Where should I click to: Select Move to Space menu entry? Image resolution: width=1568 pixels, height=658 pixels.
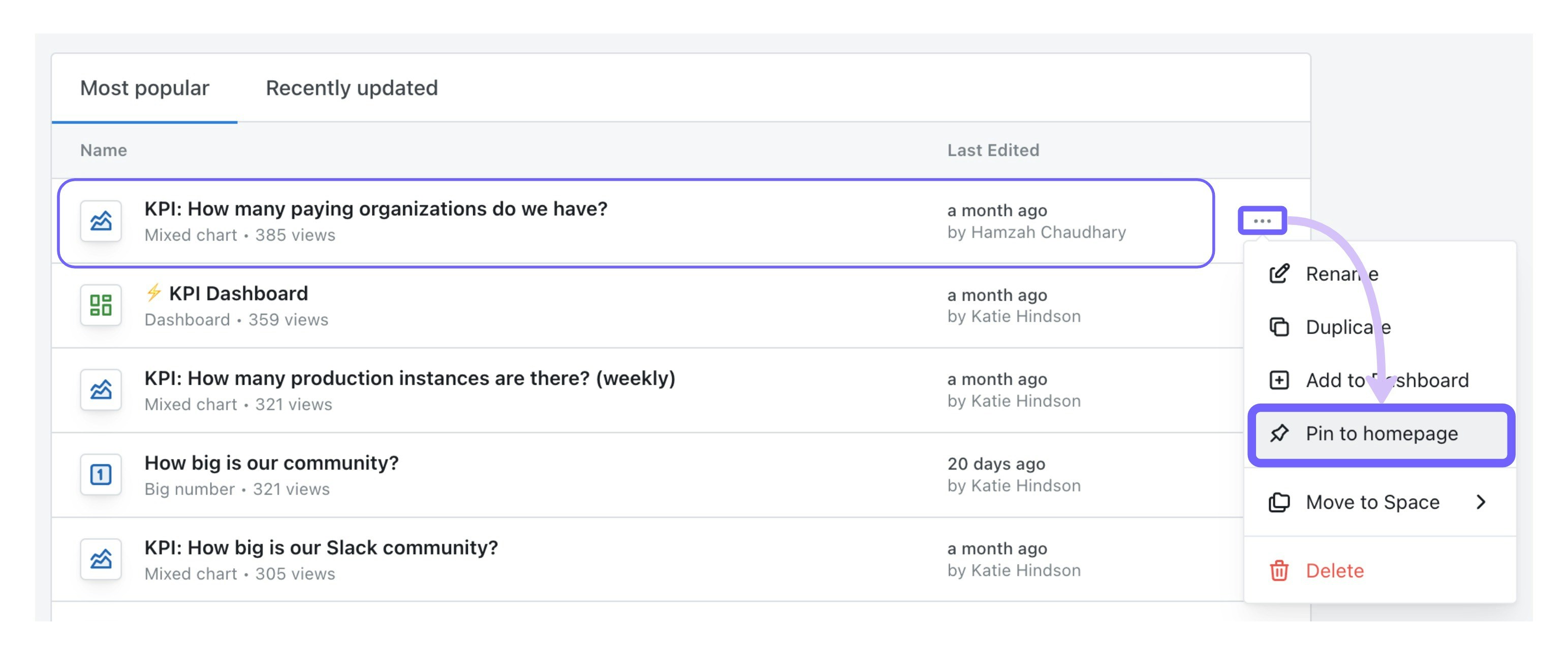[x=1372, y=502]
